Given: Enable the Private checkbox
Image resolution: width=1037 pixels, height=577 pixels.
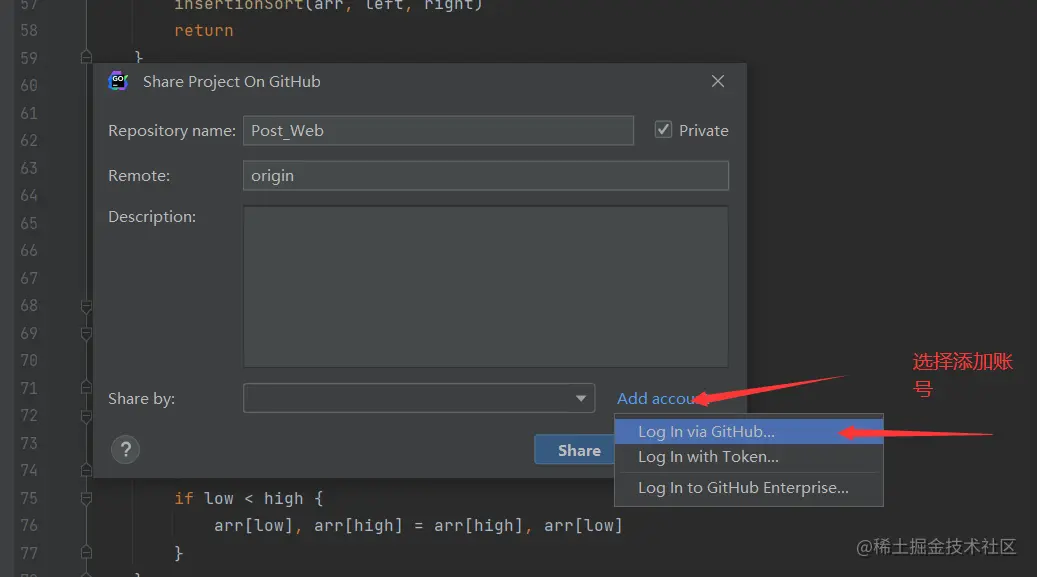Looking at the screenshot, I should coord(663,130).
